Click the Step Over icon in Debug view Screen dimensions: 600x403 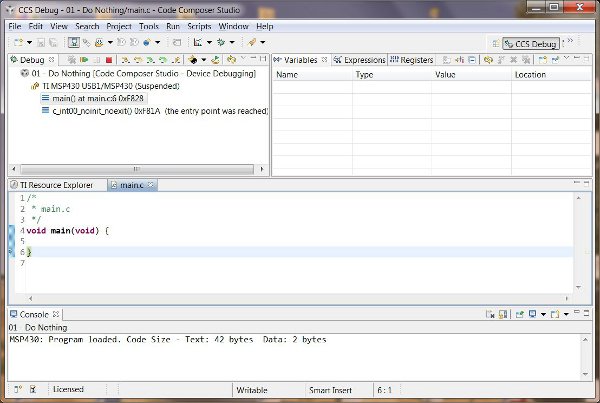click(x=138, y=60)
